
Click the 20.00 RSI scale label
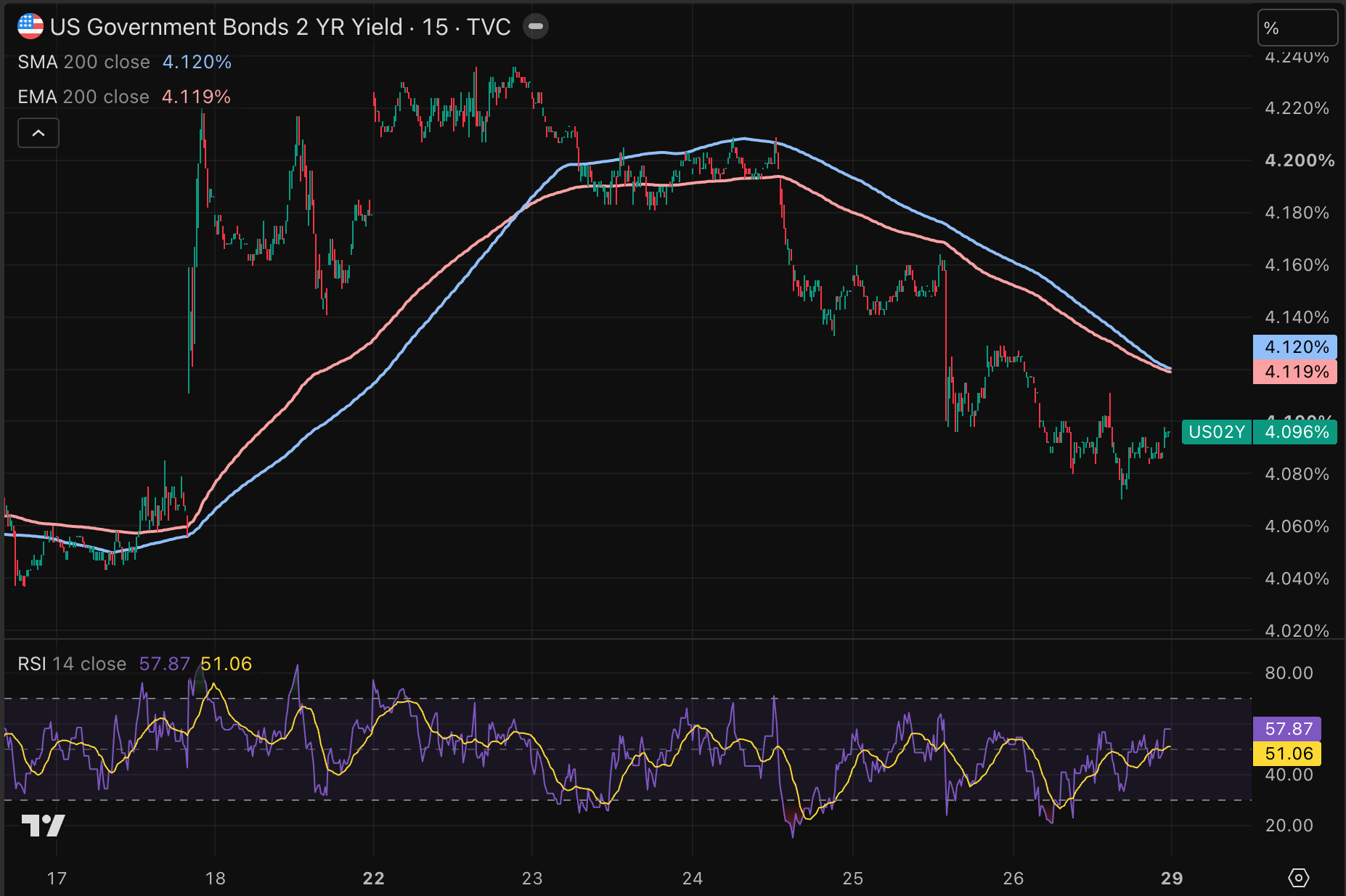(x=1289, y=826)
